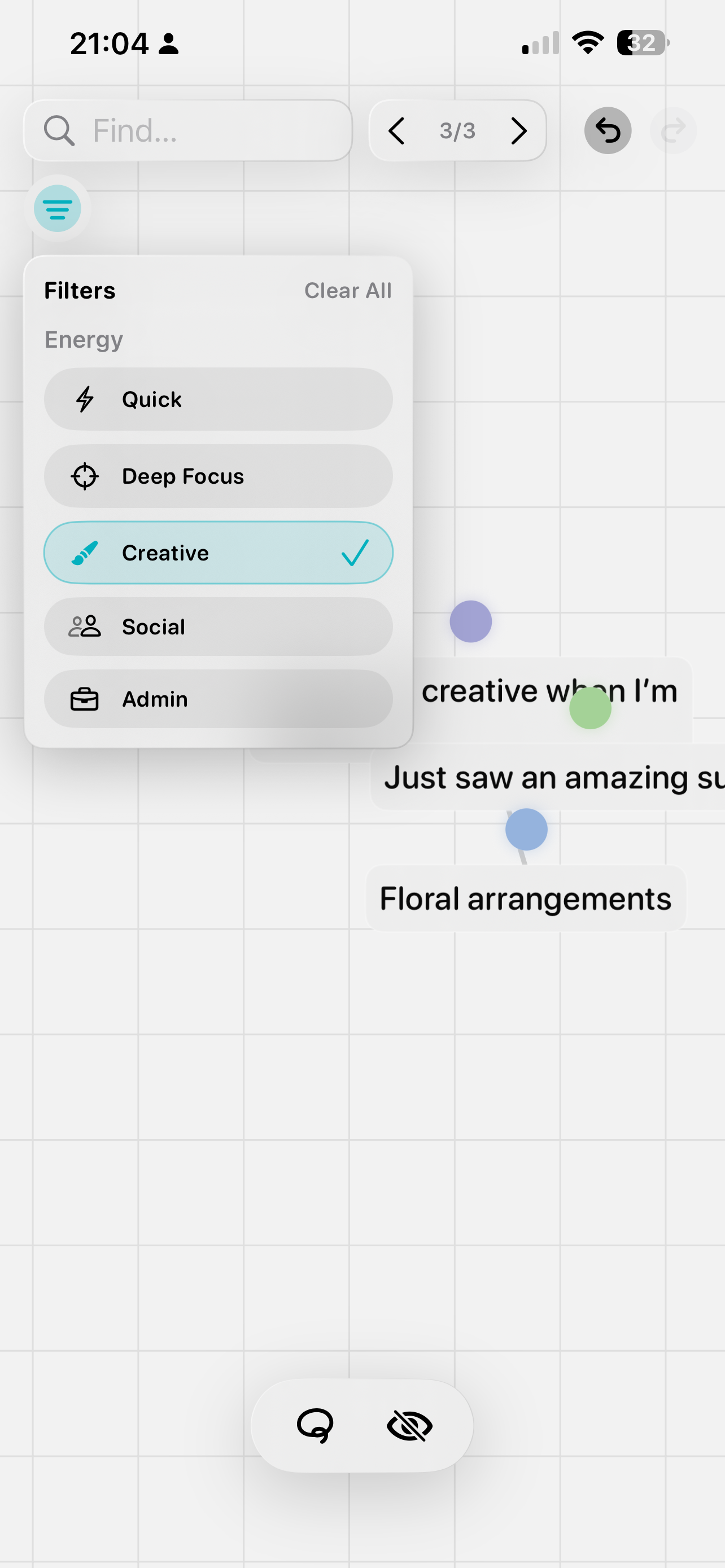Select the Admin filter option
This screenshot has height=1568, width=725.
click(219, 699)
